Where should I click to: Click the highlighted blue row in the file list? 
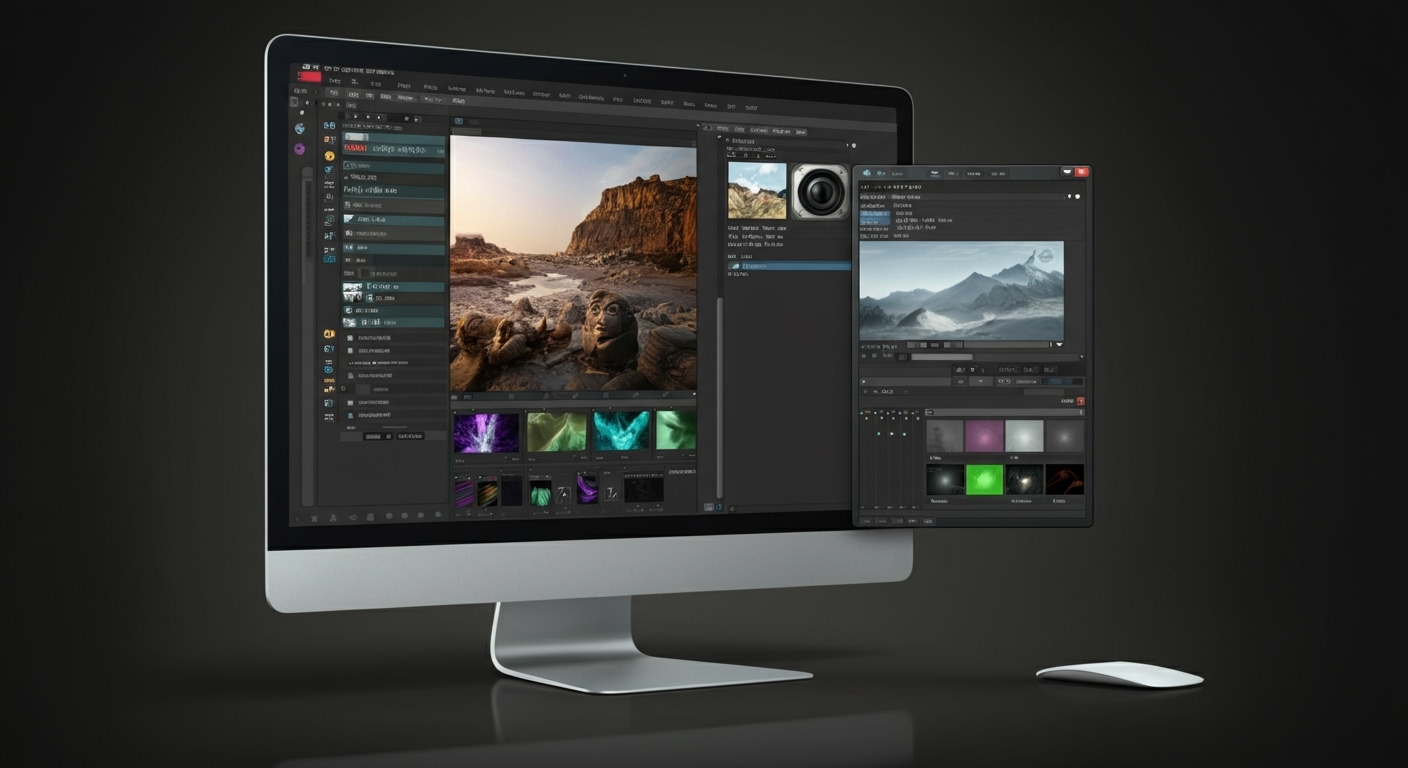coord(790,266)
